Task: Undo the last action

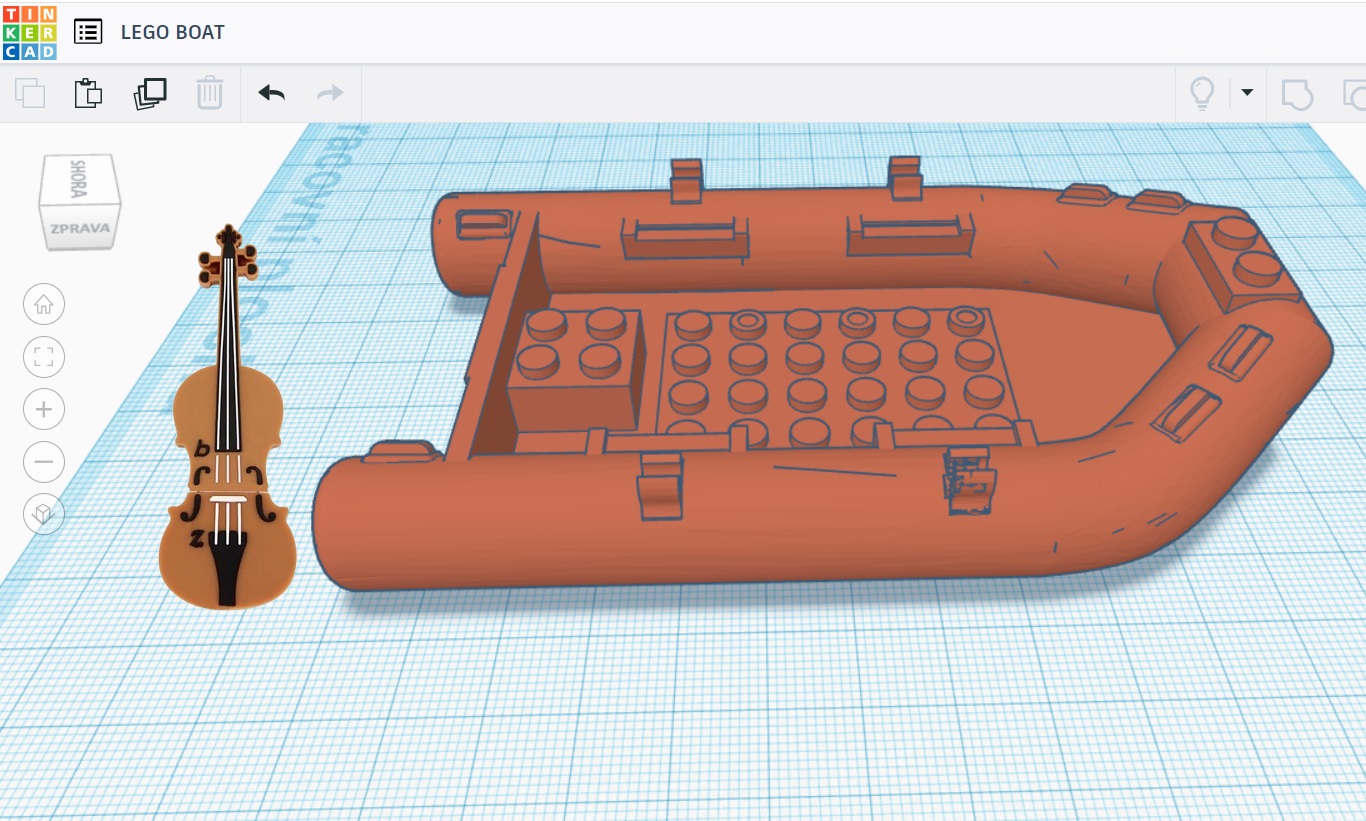Action: tap(269, 91)
